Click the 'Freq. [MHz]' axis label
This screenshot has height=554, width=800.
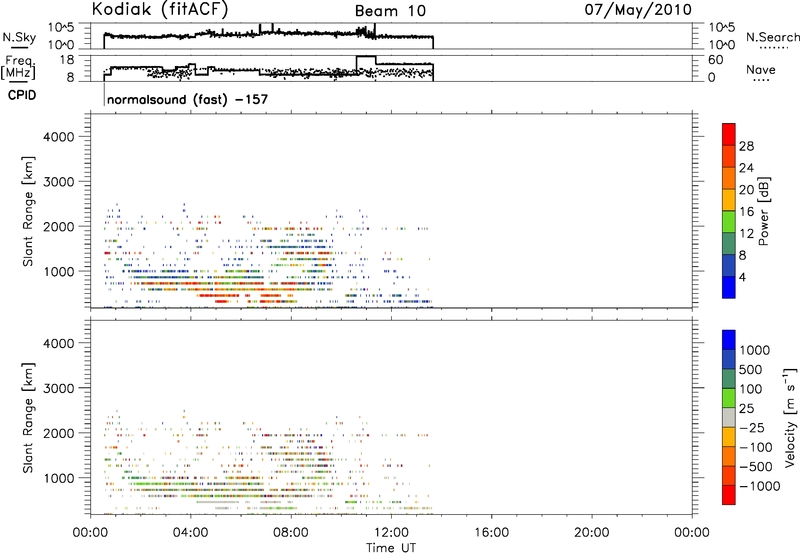(18, 67)
